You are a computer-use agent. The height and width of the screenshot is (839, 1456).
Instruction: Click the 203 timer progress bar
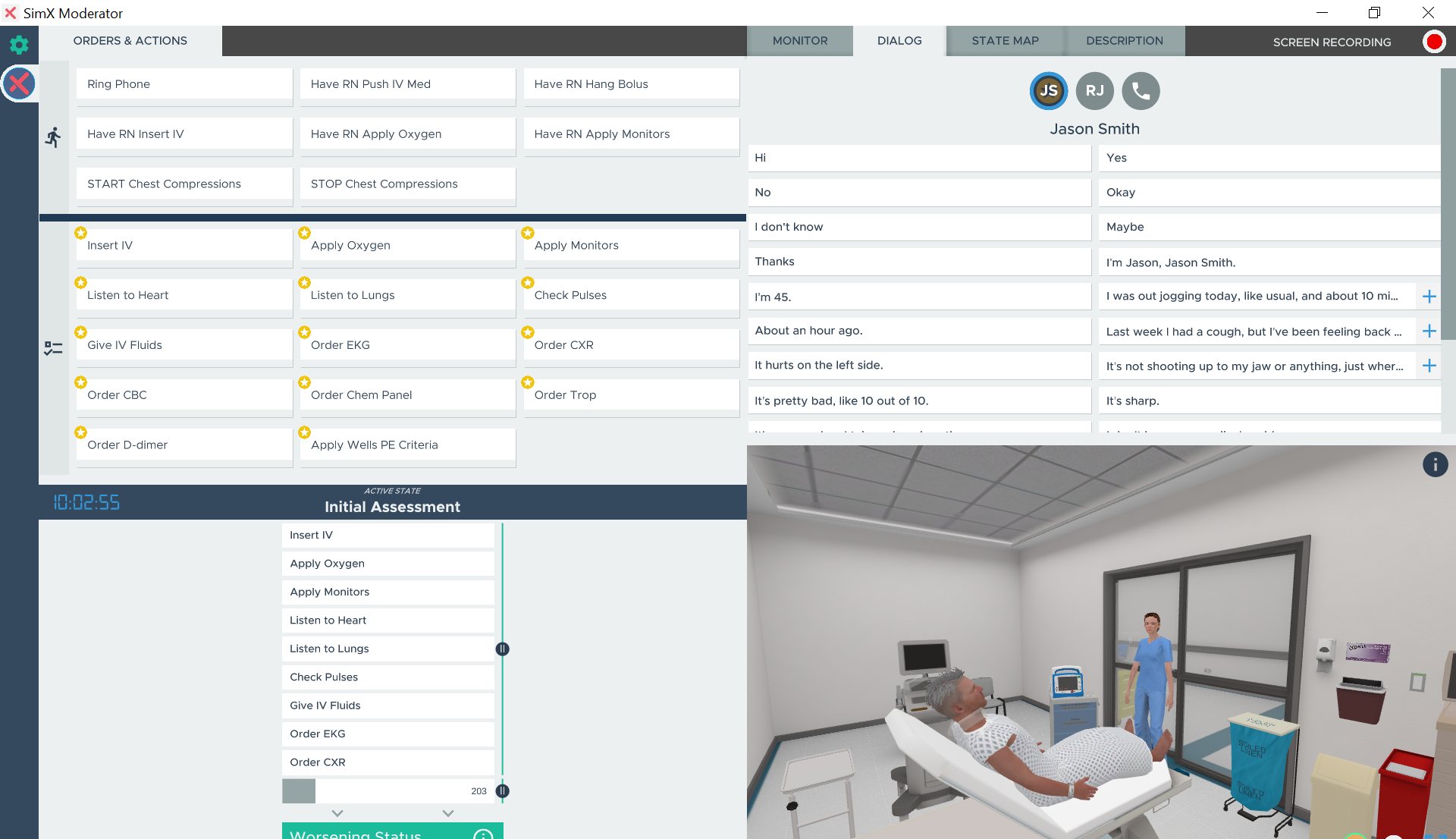[388, 790]
